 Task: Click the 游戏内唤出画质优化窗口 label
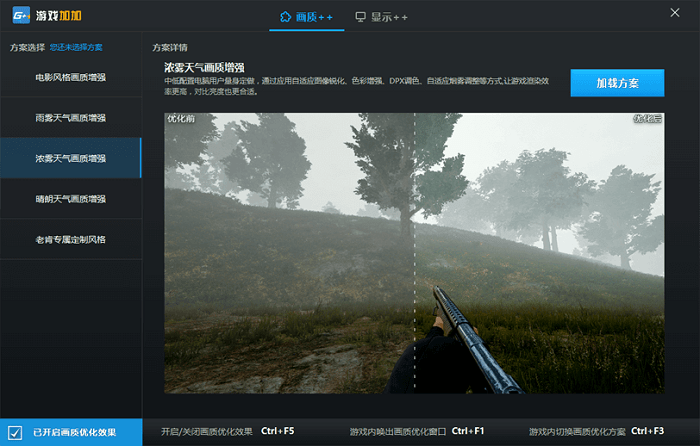(398, 432)
